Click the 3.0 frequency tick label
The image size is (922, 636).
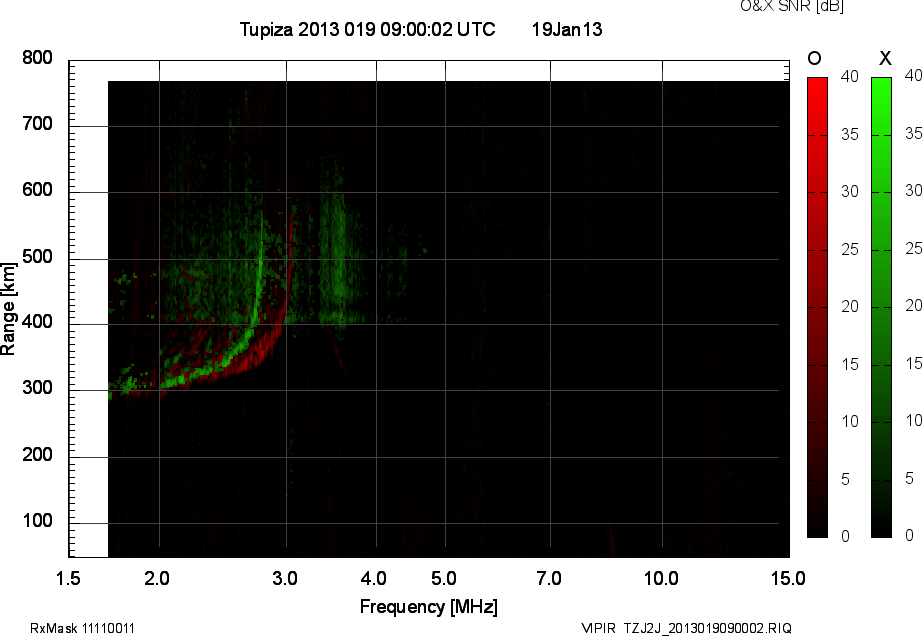click(x=285, y=578)
